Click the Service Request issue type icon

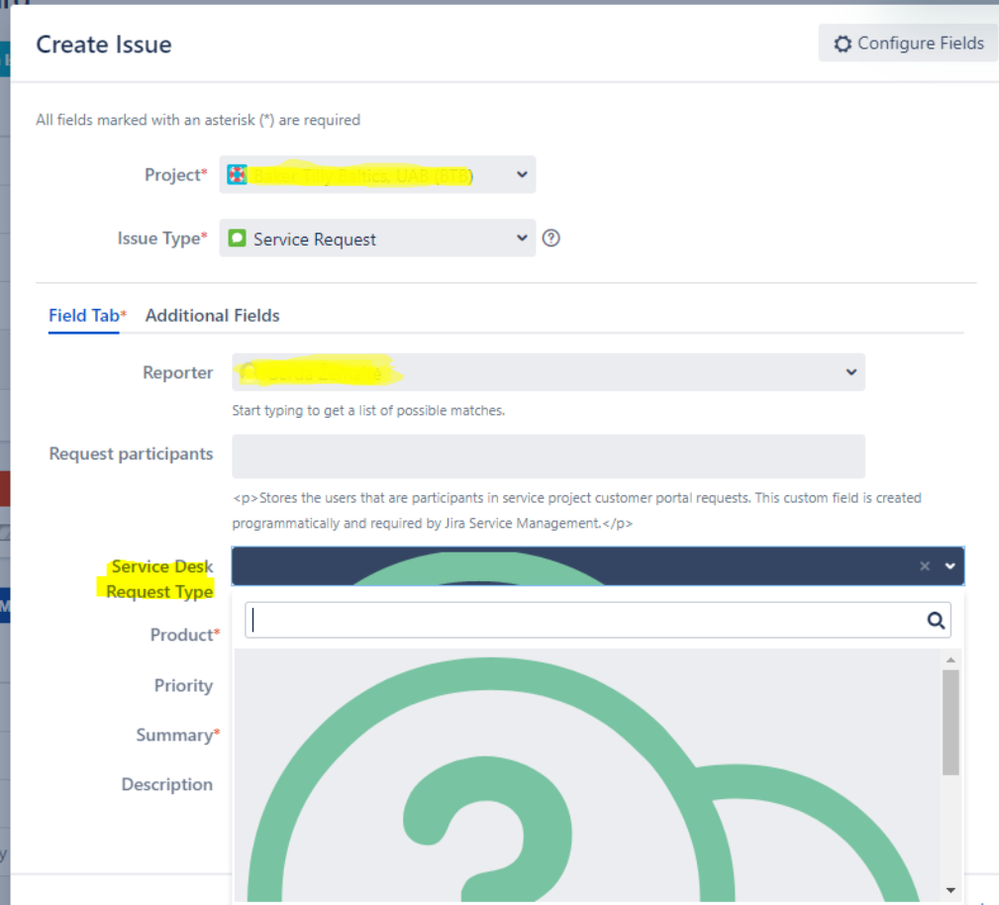click(x=237, y=238)
